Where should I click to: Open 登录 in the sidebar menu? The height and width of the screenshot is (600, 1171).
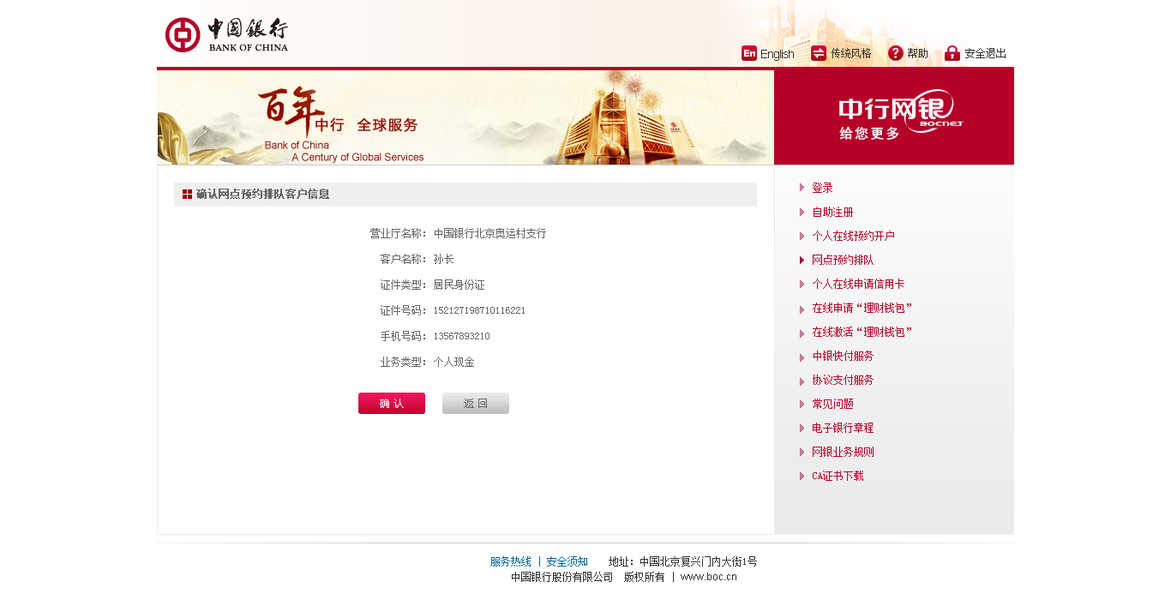coord(822,188)
